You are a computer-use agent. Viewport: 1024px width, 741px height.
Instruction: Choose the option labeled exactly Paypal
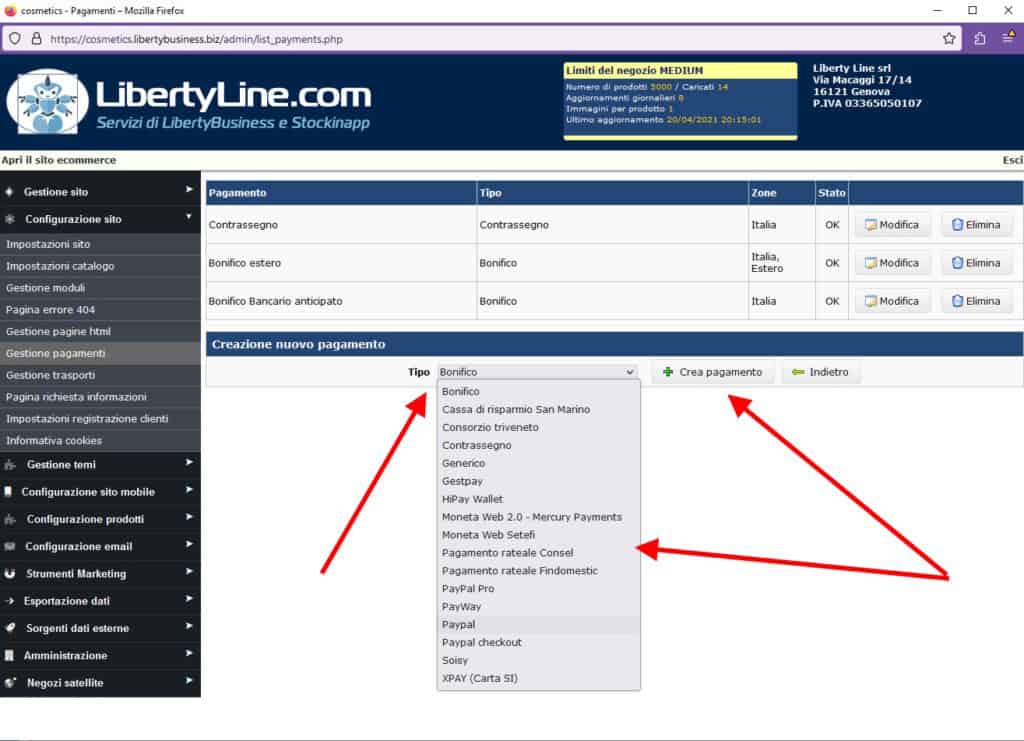pos(538,625)
